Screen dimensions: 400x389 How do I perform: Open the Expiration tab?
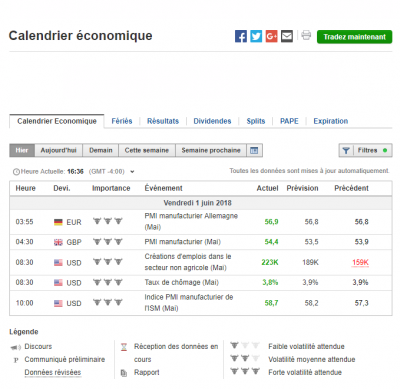(x=331, y=121)
